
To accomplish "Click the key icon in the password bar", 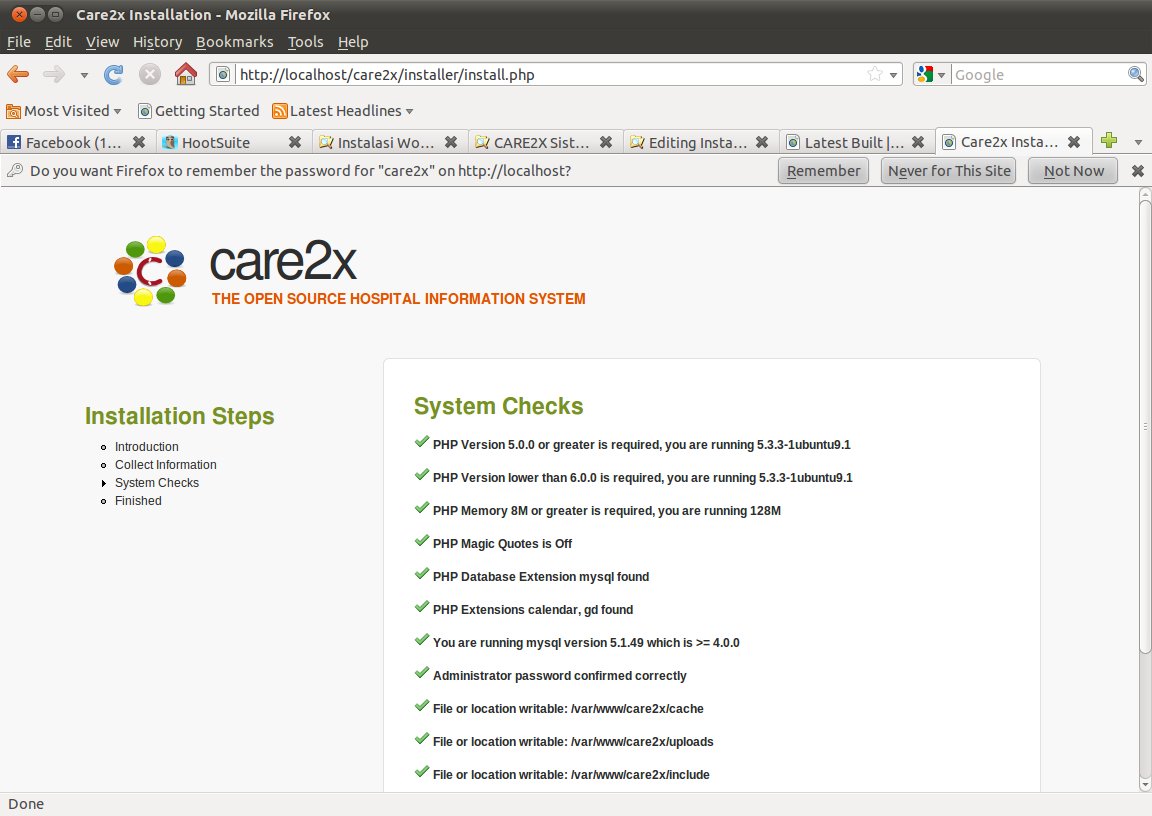I will tap(15, 170).
